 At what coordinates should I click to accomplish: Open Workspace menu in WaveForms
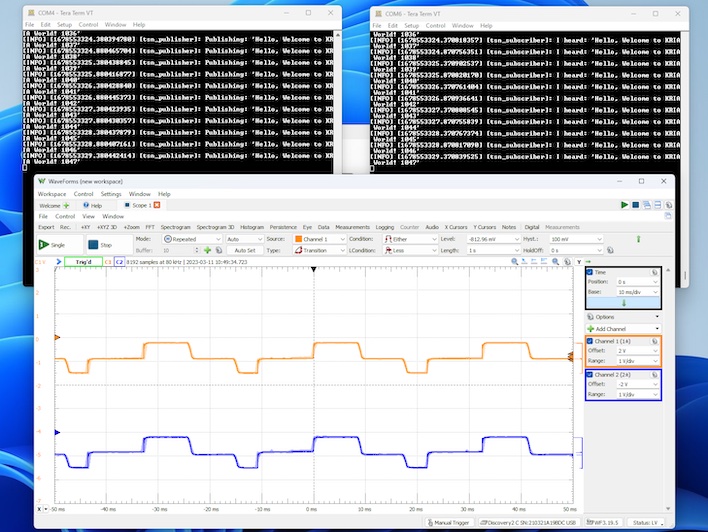coord(52,194)
